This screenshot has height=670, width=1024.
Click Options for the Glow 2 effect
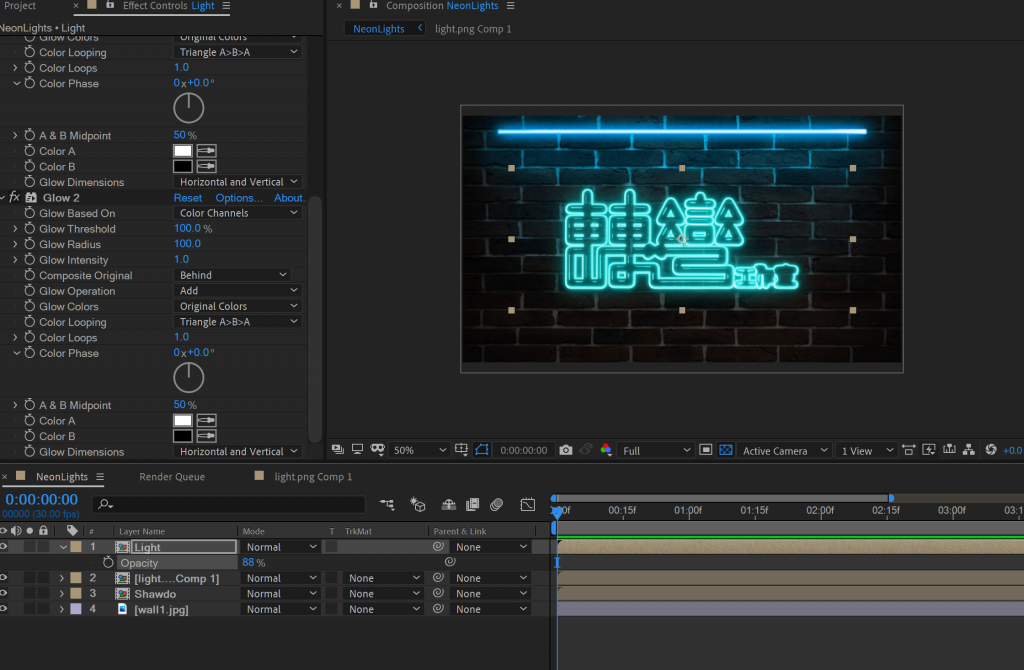(x=238, y=198)
